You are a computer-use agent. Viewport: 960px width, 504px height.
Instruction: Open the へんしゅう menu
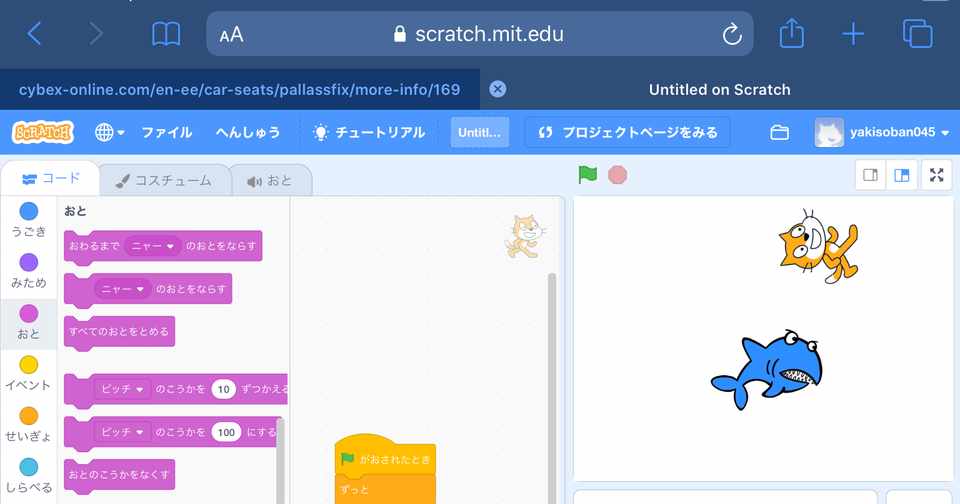pyautogui.click(x=247, y=132)
